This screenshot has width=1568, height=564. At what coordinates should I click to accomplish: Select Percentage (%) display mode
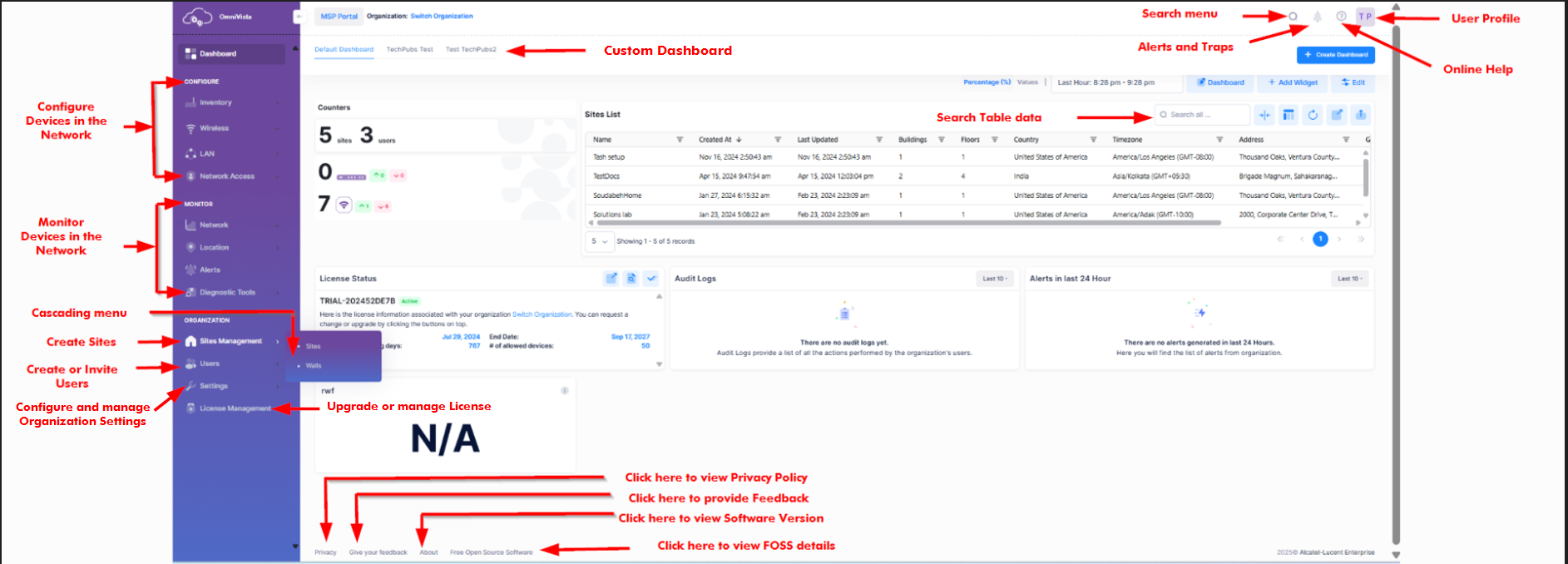987,82
